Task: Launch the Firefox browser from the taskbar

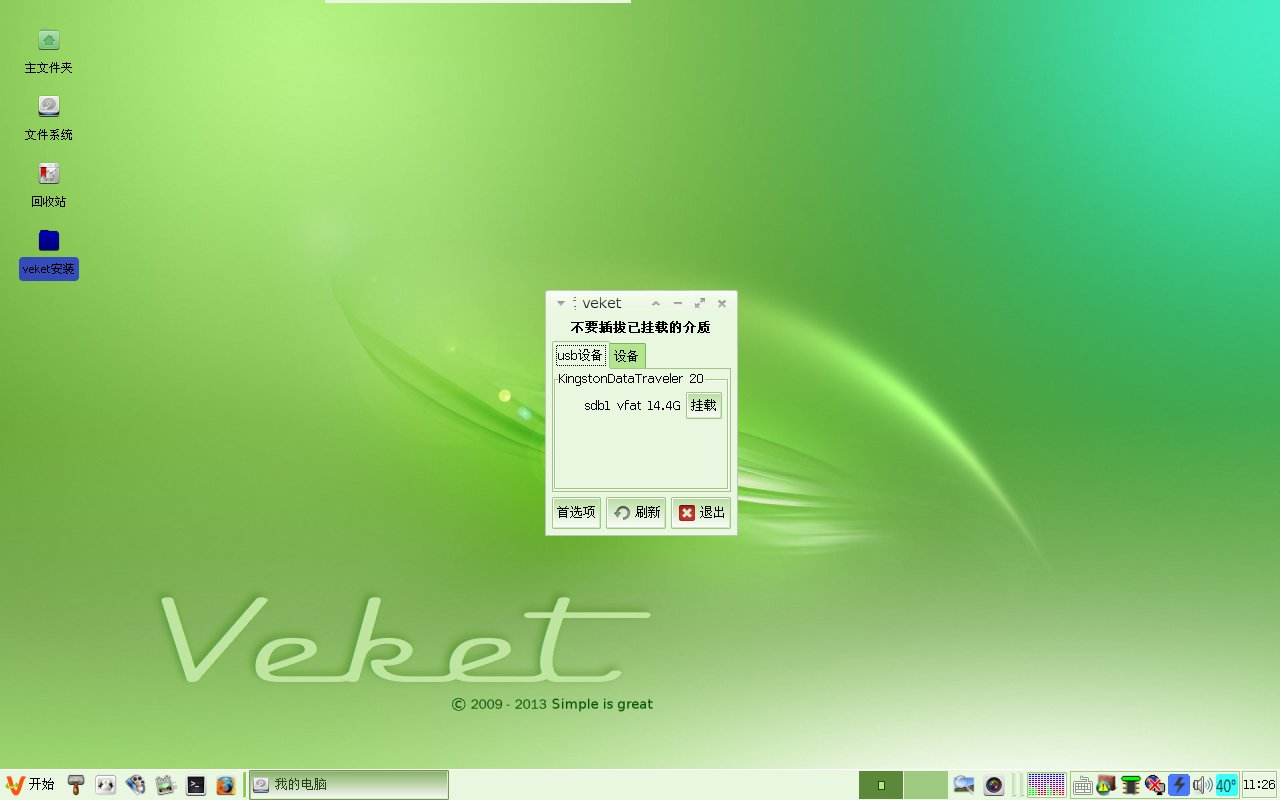Action: tap(226, 785)
